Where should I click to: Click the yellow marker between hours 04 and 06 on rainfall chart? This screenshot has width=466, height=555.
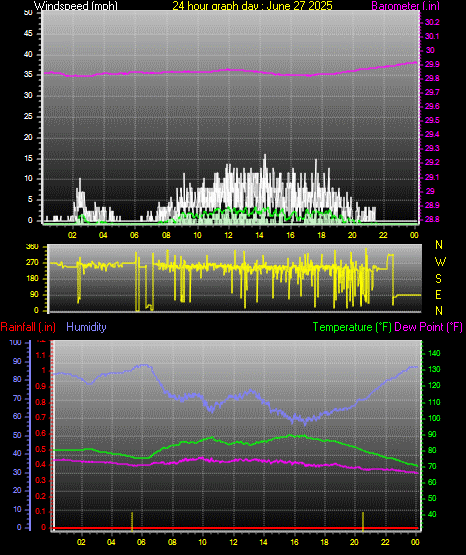click(132, 521)
